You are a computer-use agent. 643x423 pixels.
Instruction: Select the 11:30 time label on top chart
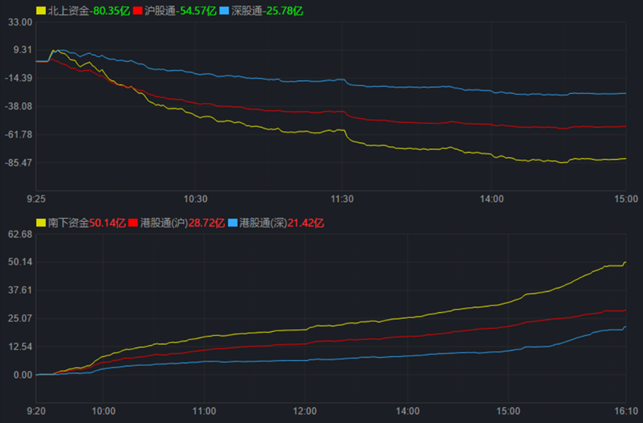pyautogui.click(x=343, y=198)
